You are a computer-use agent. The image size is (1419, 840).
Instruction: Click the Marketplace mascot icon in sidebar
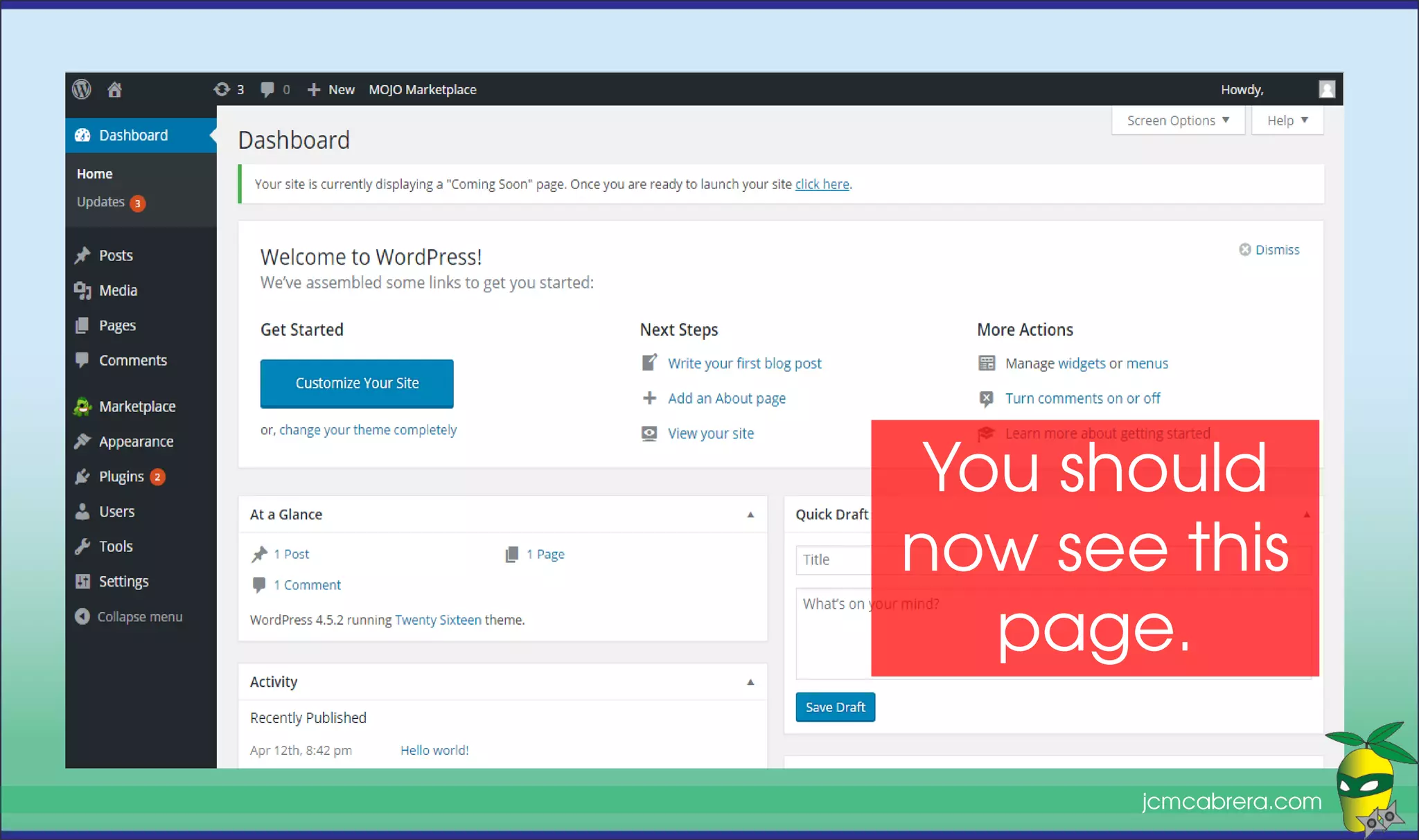coord(82,406)
